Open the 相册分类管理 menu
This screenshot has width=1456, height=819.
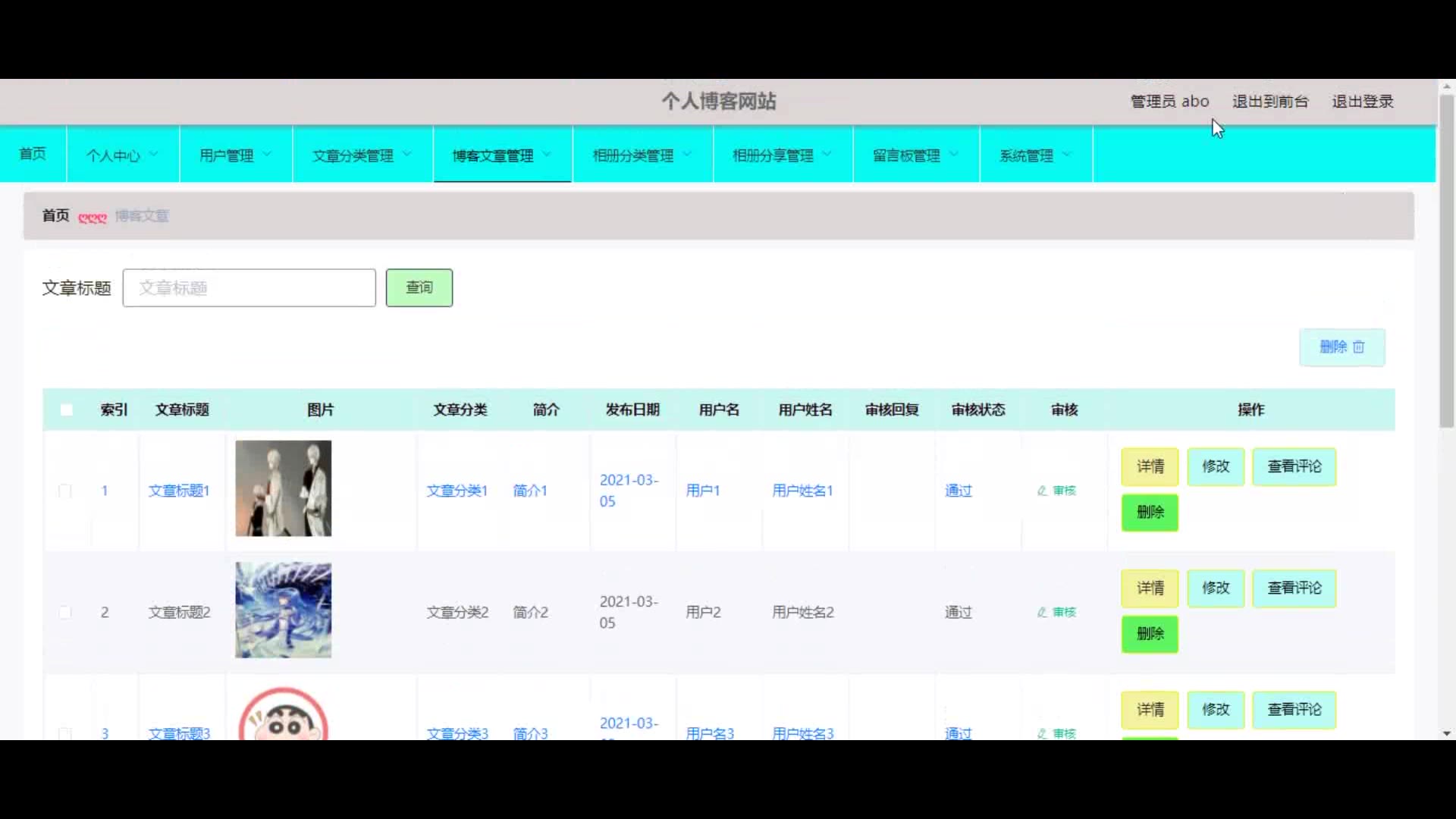click(642, 155)
